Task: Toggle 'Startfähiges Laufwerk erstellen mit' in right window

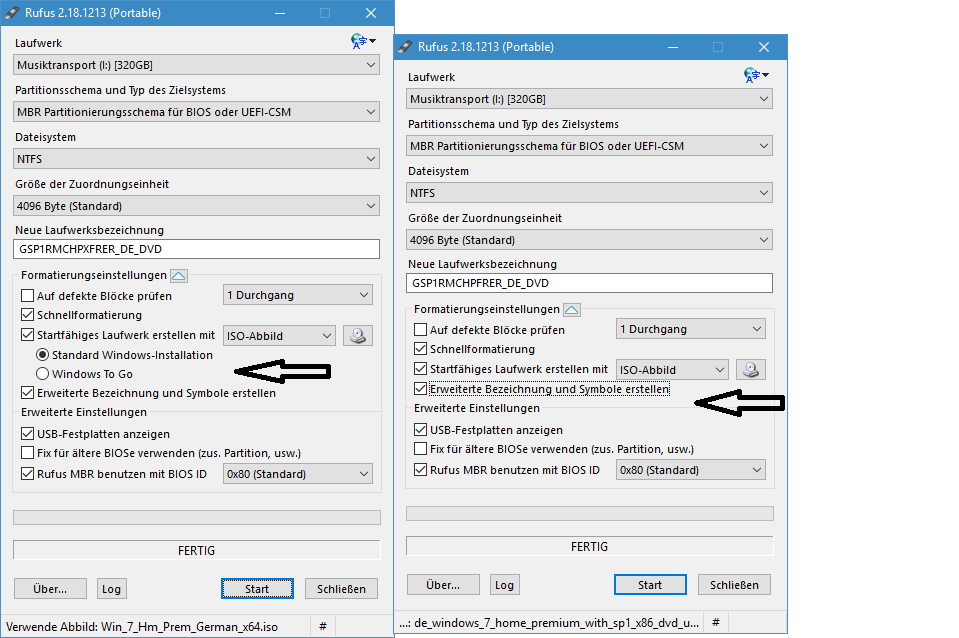Action: 420,369
